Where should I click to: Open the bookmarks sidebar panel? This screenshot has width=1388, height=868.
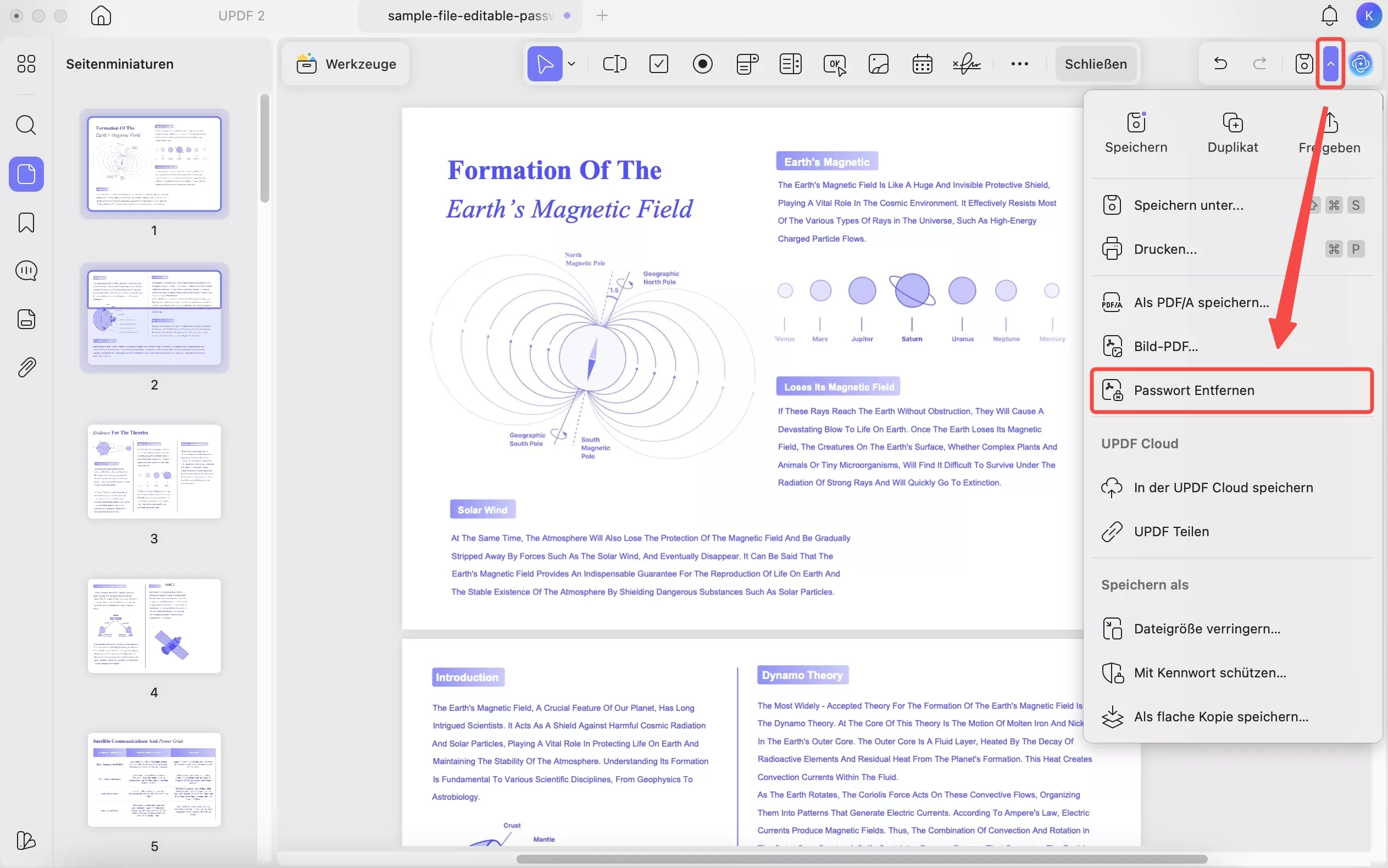26,222
